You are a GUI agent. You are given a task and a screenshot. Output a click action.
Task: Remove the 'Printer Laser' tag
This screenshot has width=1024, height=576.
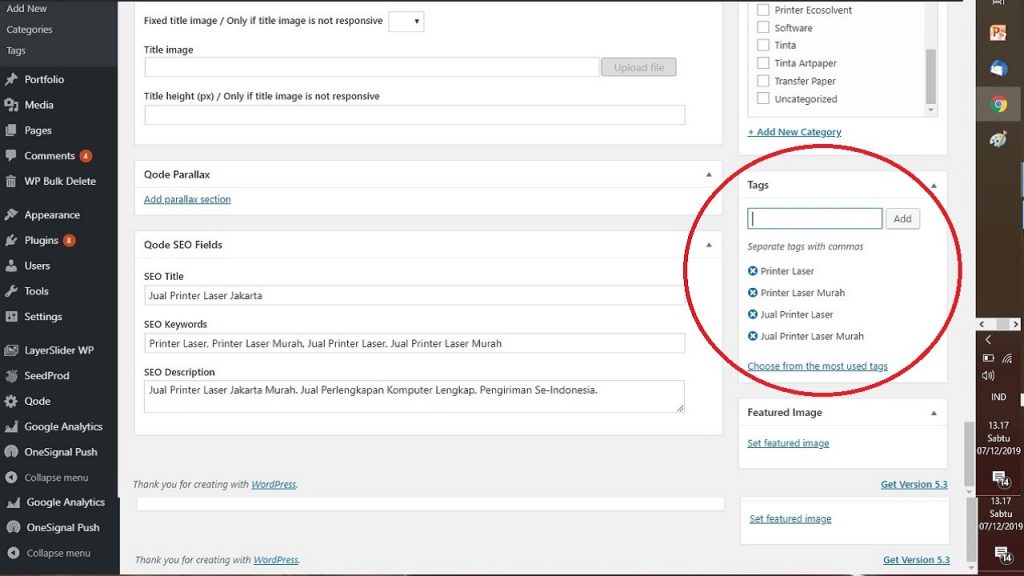[x=753, y=271]
